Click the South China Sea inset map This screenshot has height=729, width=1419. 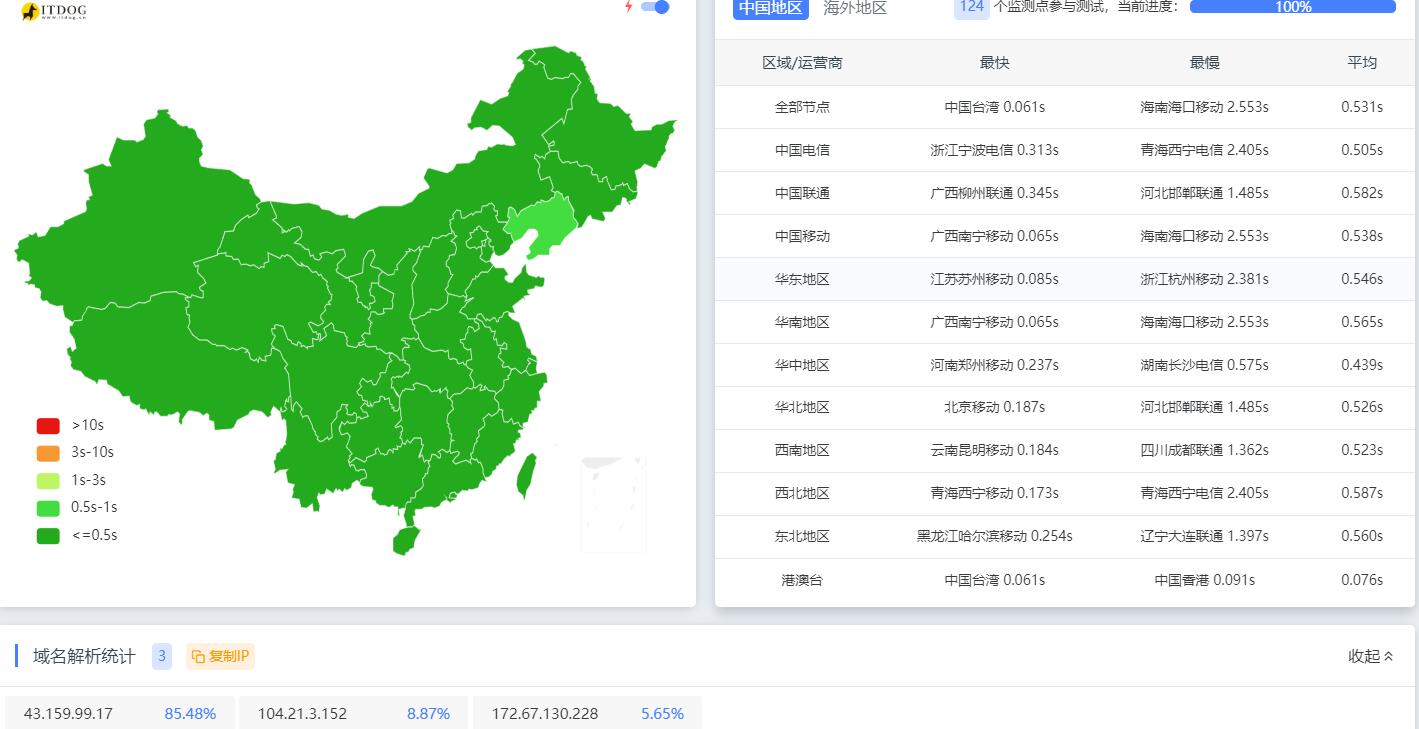[x=614, y=505]
